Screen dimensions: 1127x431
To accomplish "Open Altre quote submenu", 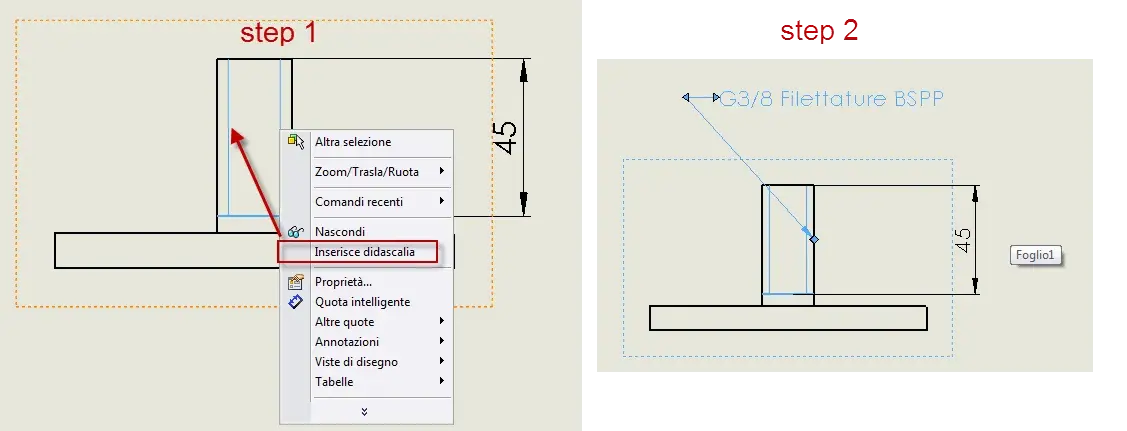I will [x=367, y=322].
